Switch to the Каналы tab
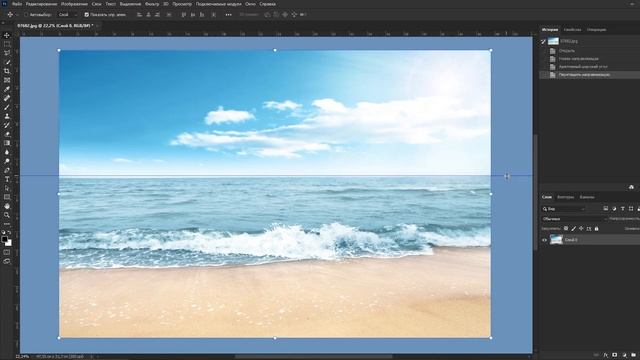640x360 pixels. point(587,197)
